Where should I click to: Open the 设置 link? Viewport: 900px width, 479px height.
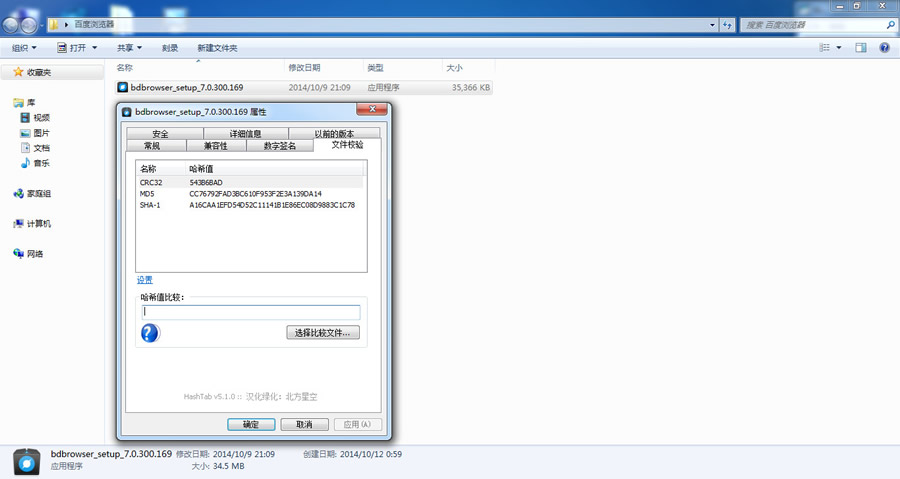pos(145,280)
